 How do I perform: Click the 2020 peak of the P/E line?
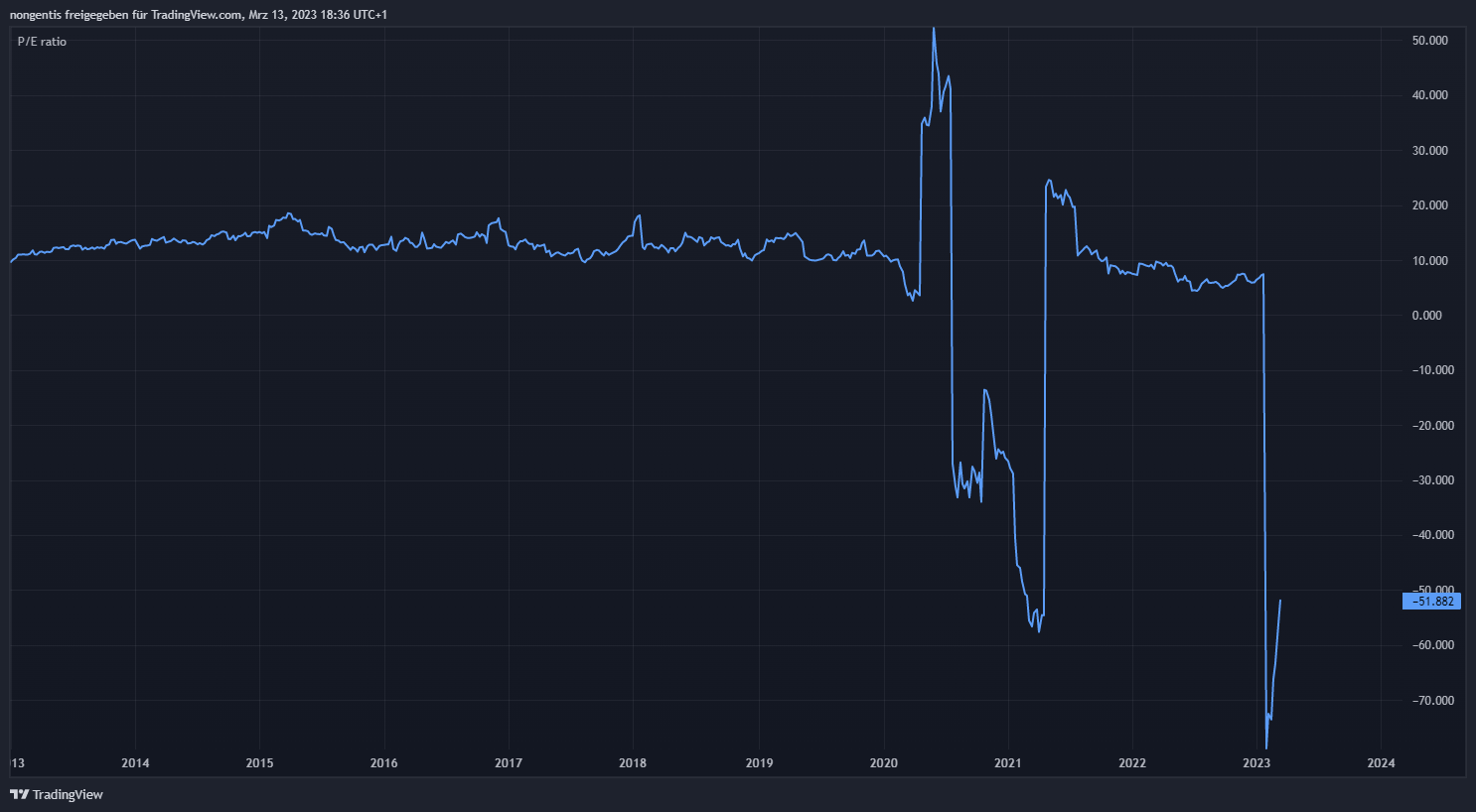(x=934, y=29)
